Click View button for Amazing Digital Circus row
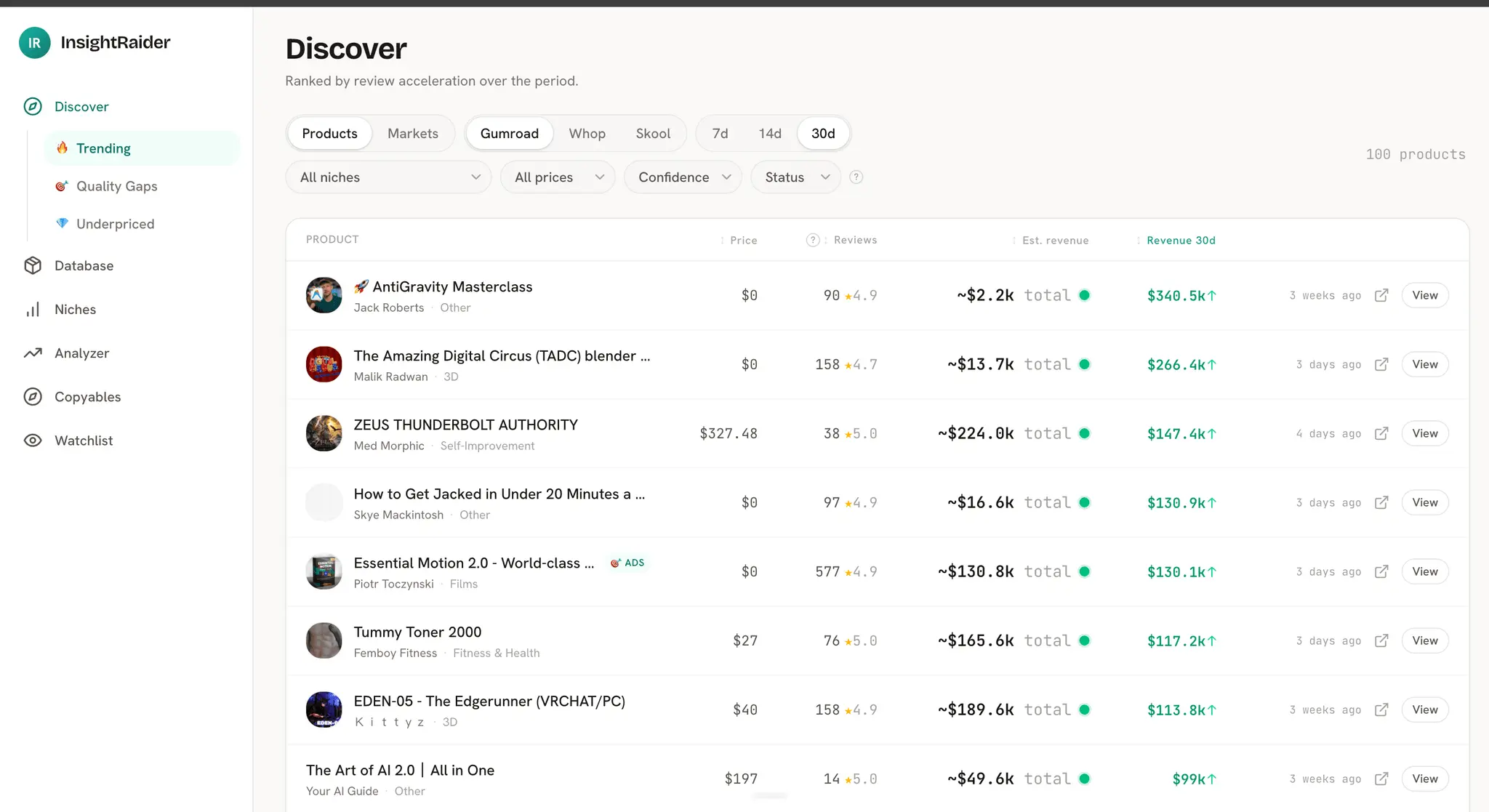 (x=1425, y=364)
